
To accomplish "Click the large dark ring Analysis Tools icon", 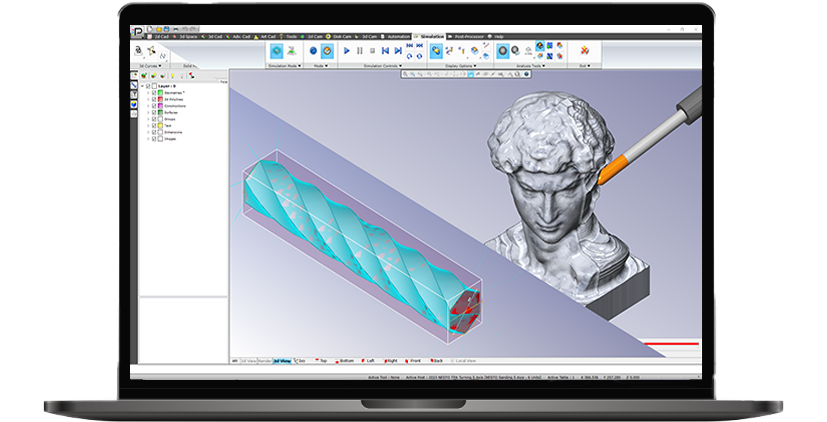I will click(x=503, y=51).
